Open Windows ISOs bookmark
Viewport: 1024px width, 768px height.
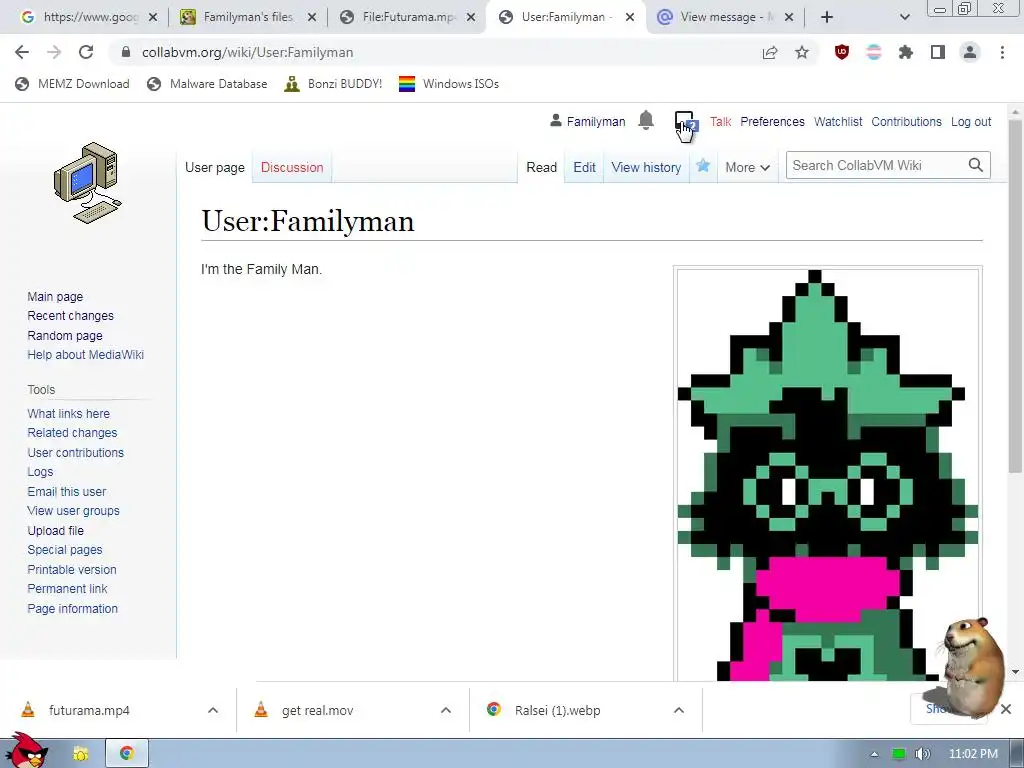(x=449, y=84)
